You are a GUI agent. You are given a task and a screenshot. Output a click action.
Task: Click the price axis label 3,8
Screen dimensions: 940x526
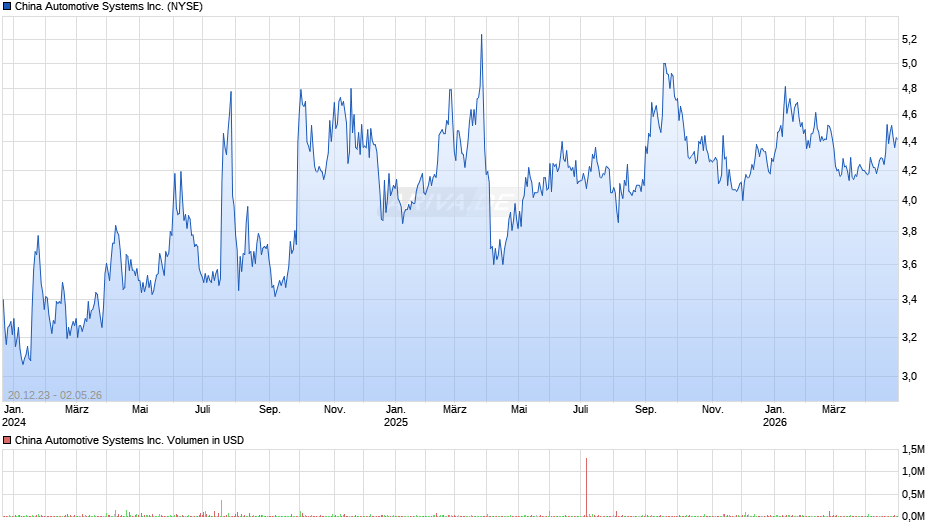click(909, 232)
